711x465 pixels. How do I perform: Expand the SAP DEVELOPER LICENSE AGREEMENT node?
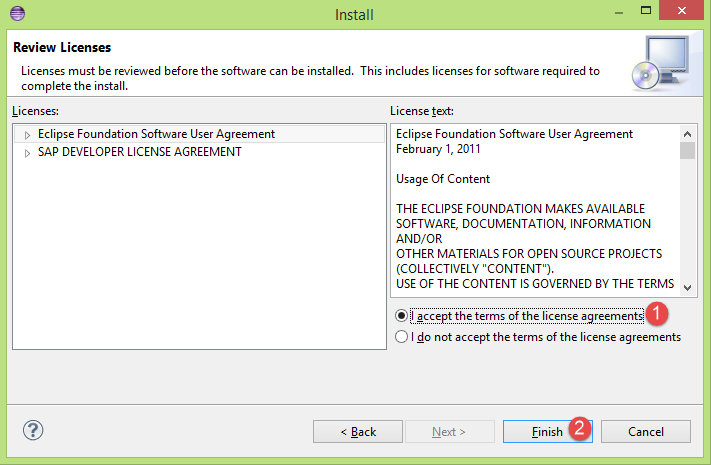(27, 153)
